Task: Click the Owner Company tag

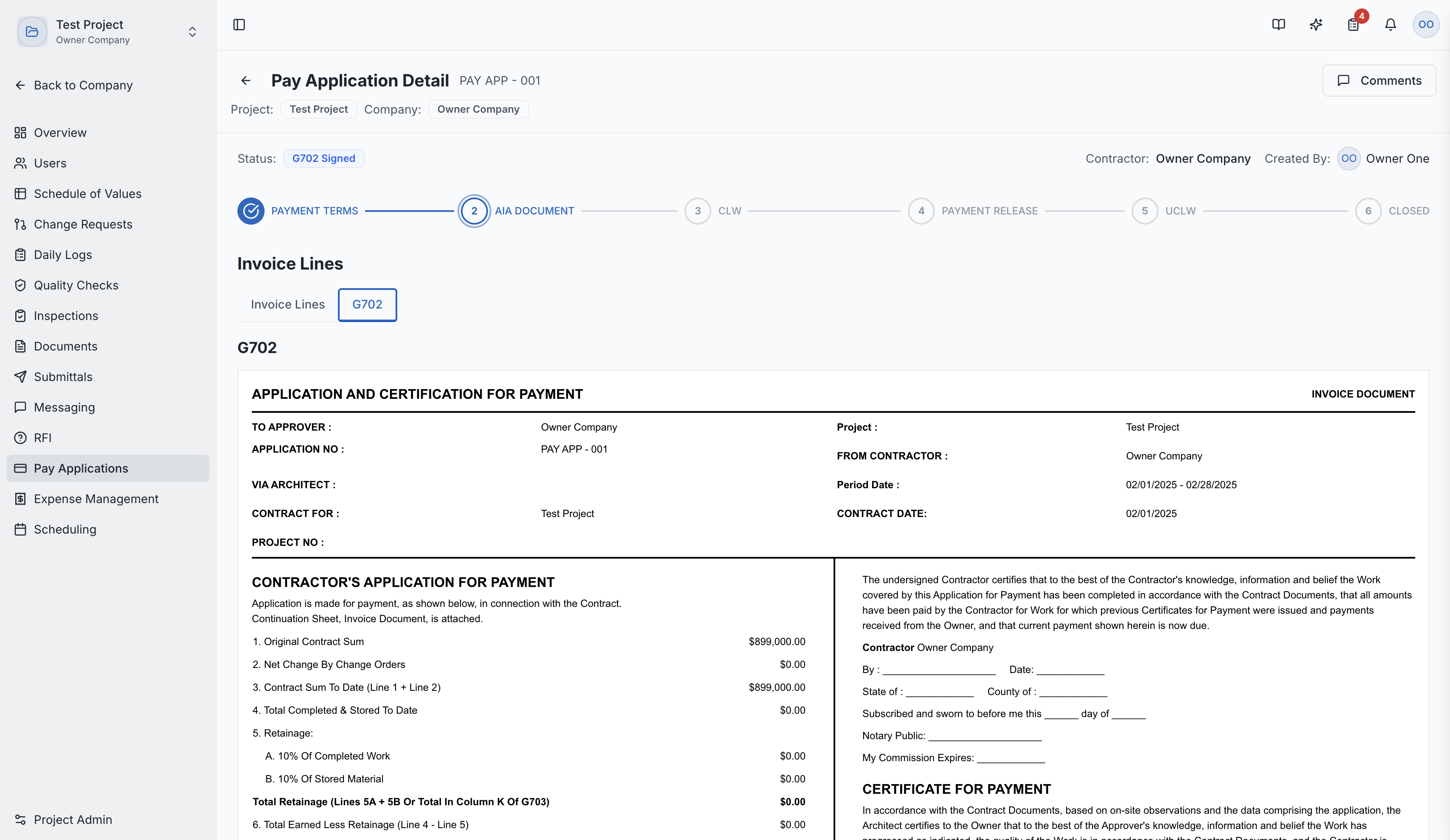Action: (478, 109)
